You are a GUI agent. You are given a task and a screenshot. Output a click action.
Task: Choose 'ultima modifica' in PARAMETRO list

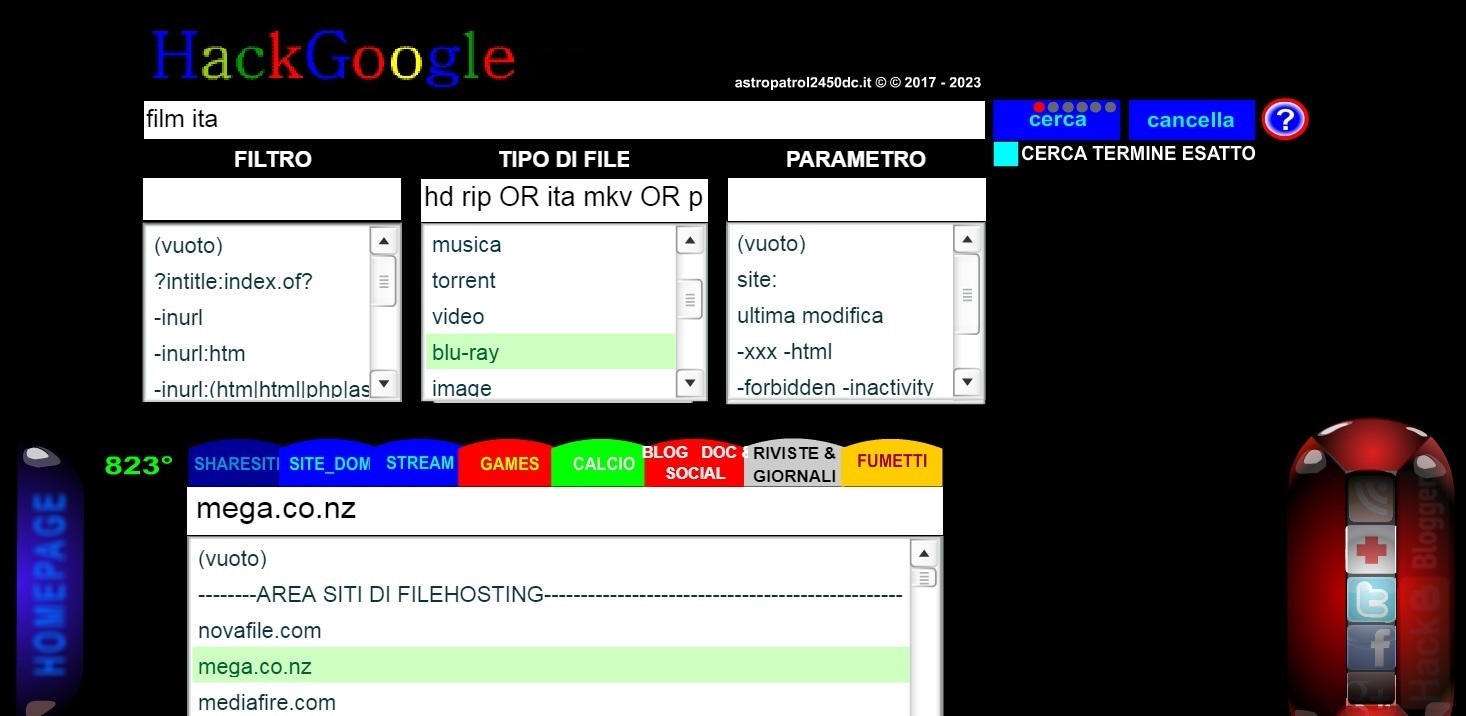[842, 316]
